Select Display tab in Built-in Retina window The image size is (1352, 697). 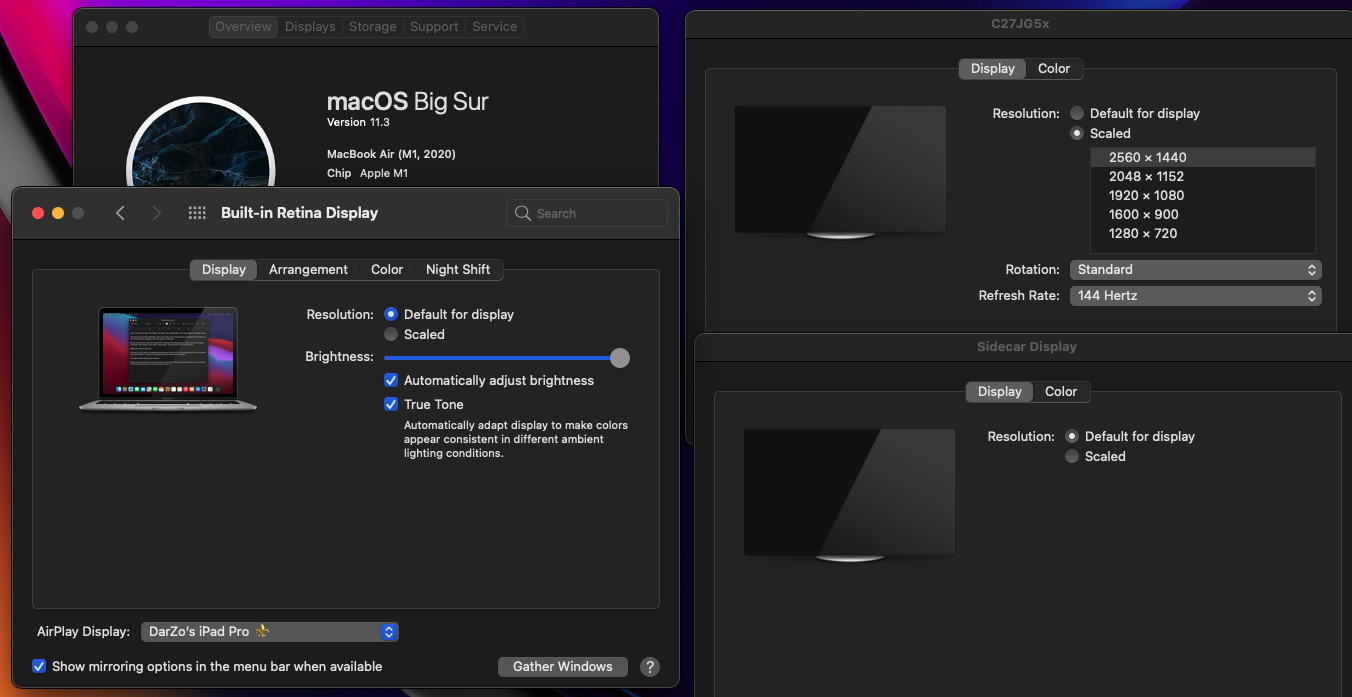(224, 270)
